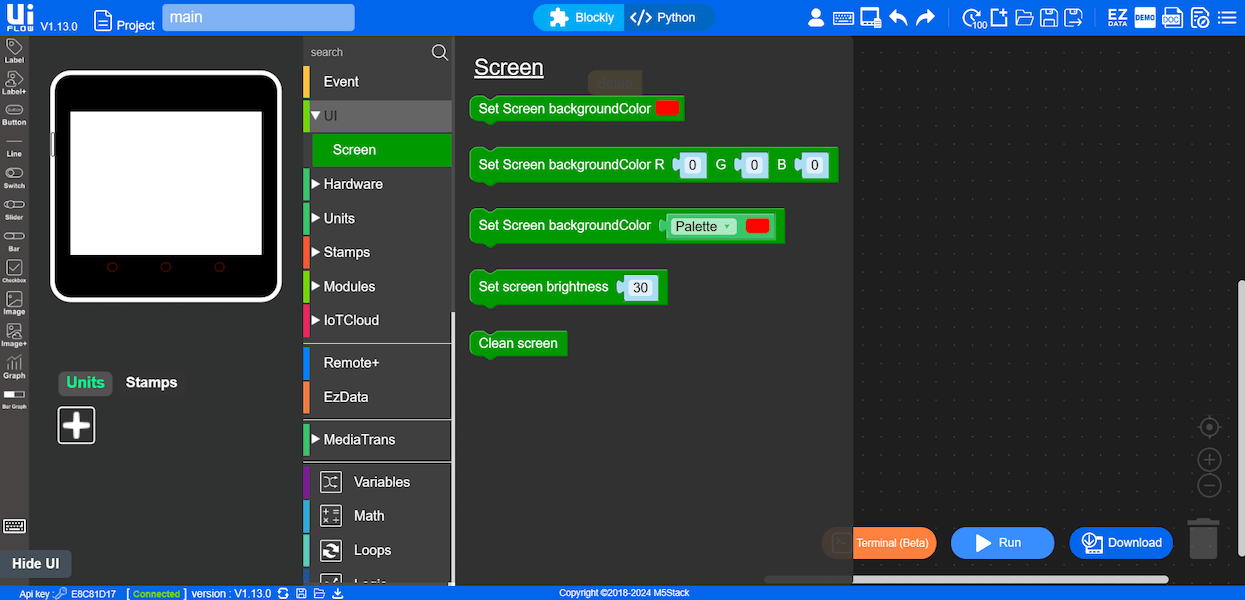Open the hamburger list menu
This screenshot has width=1245, height=600.
click(x=1226, y=18)
